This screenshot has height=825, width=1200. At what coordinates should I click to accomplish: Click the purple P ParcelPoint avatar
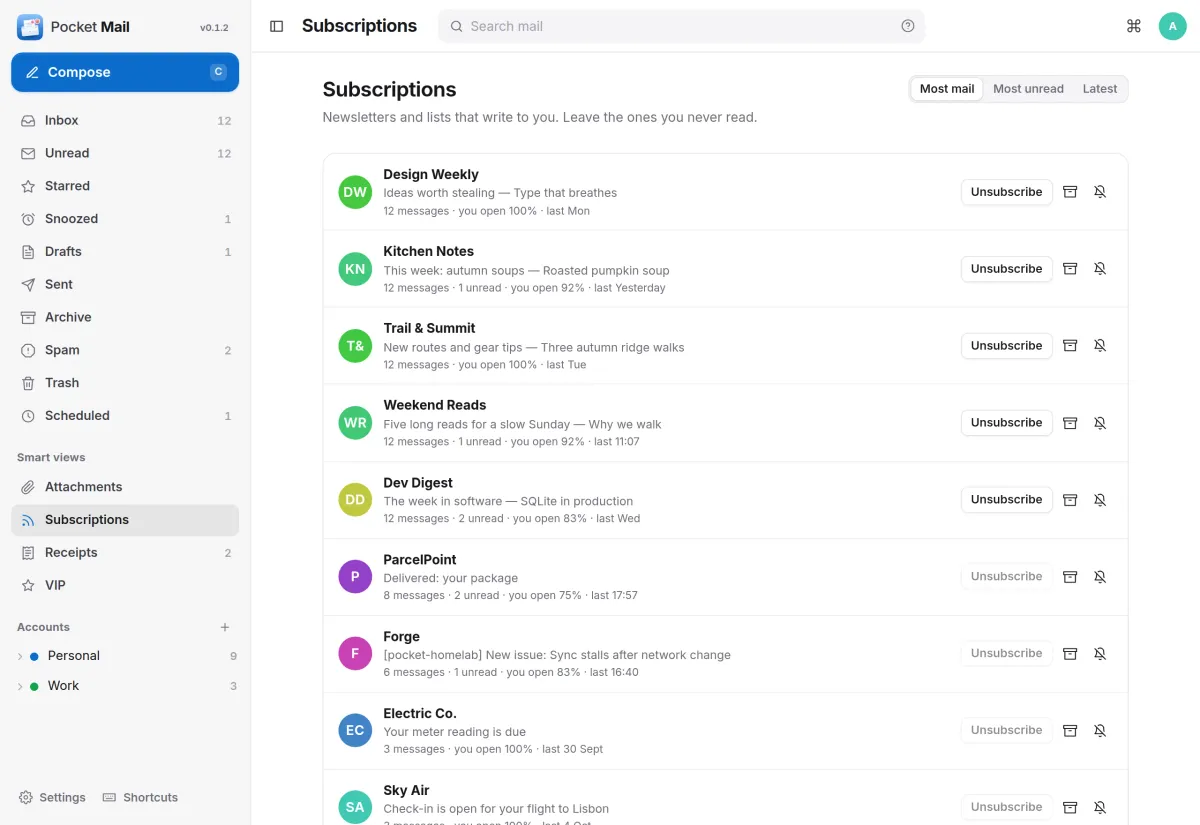click(355, 577)
